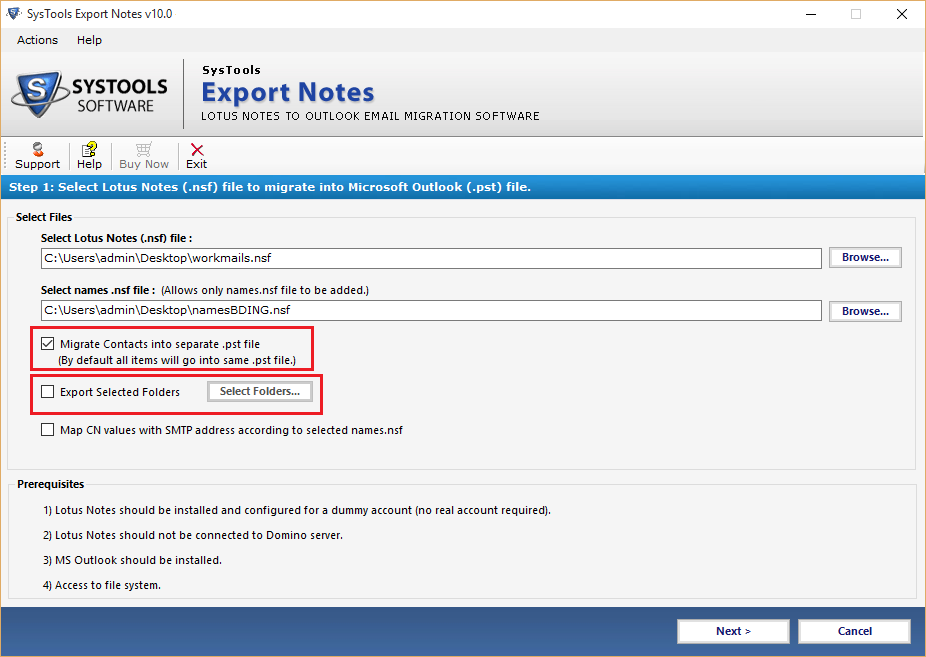926x657 pixels.
Task: Click the 'MS Outlook should be installed' line
Action: tap(132, 560)
